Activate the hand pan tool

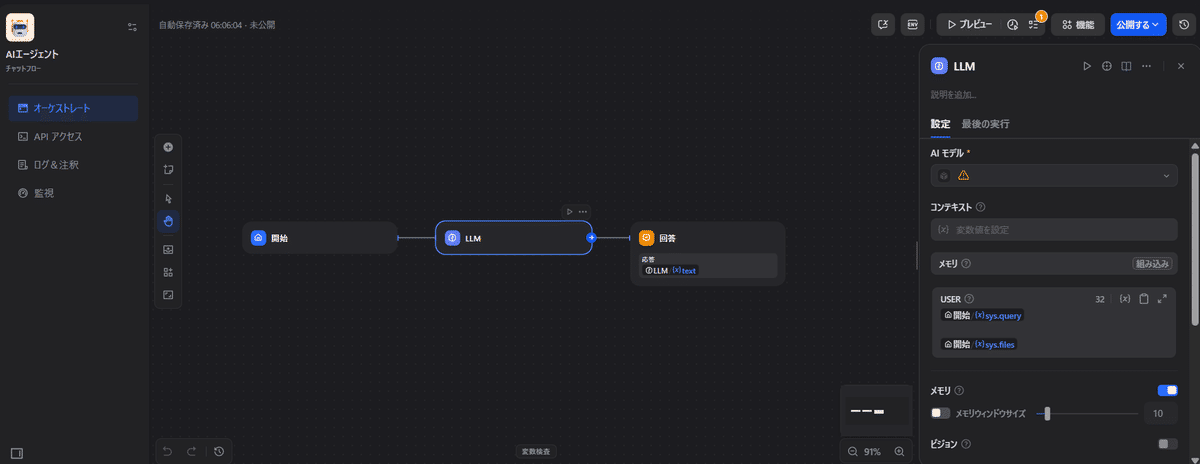click(x=168, y=221)
